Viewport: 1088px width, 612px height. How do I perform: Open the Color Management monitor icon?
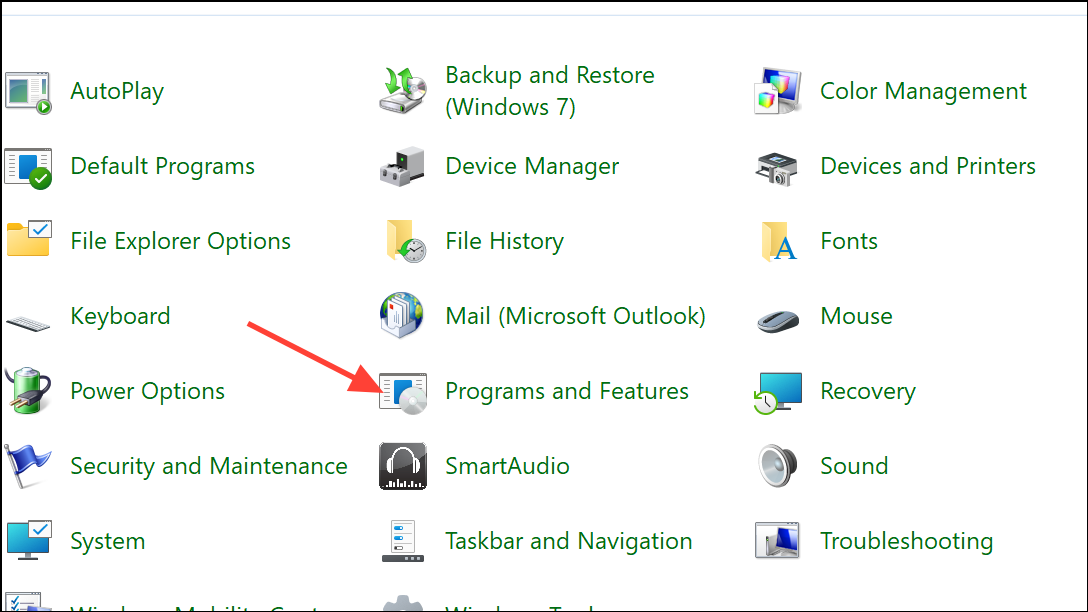tap(778, 91)
